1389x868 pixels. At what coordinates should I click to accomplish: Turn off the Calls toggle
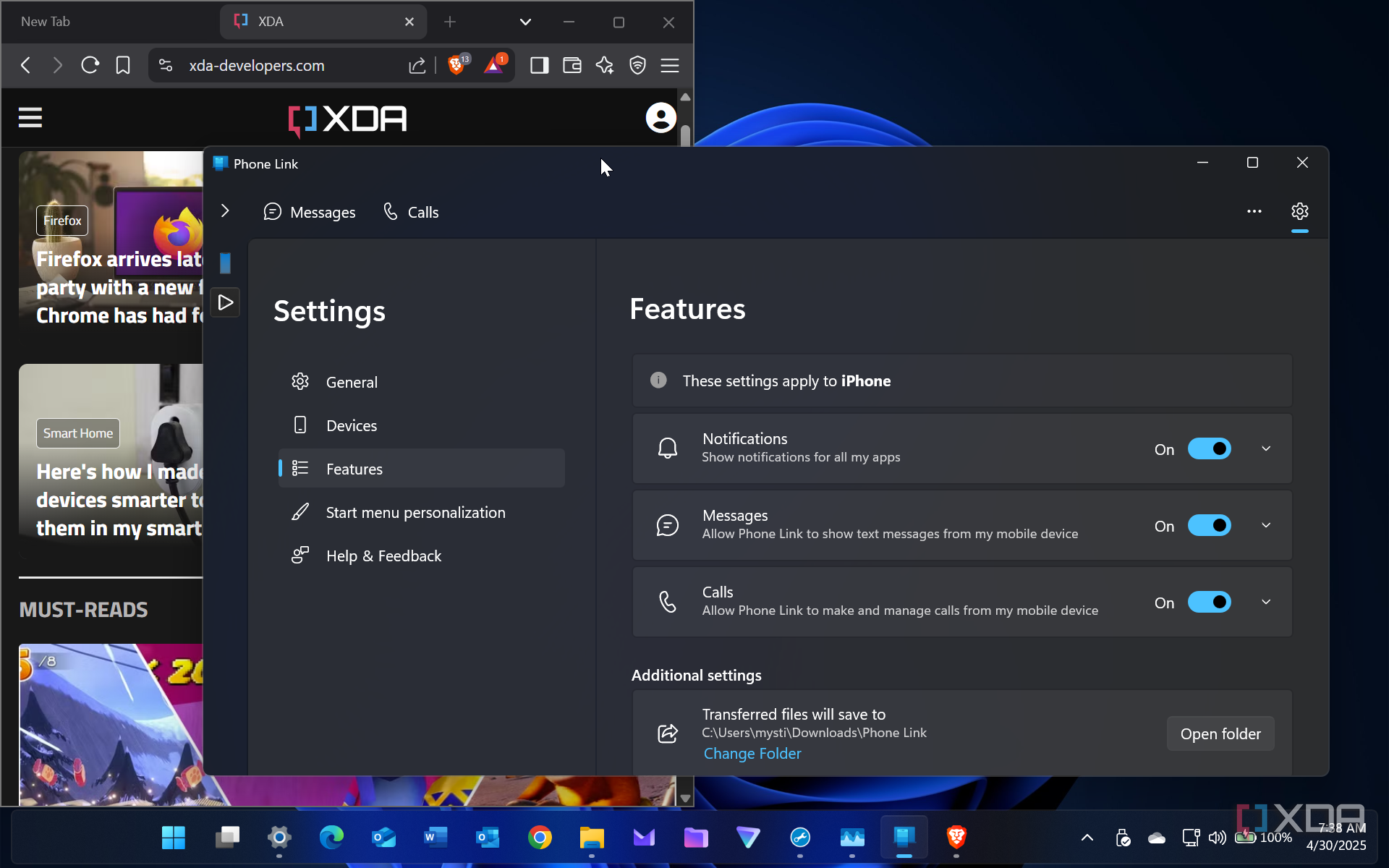[1209, 603]
